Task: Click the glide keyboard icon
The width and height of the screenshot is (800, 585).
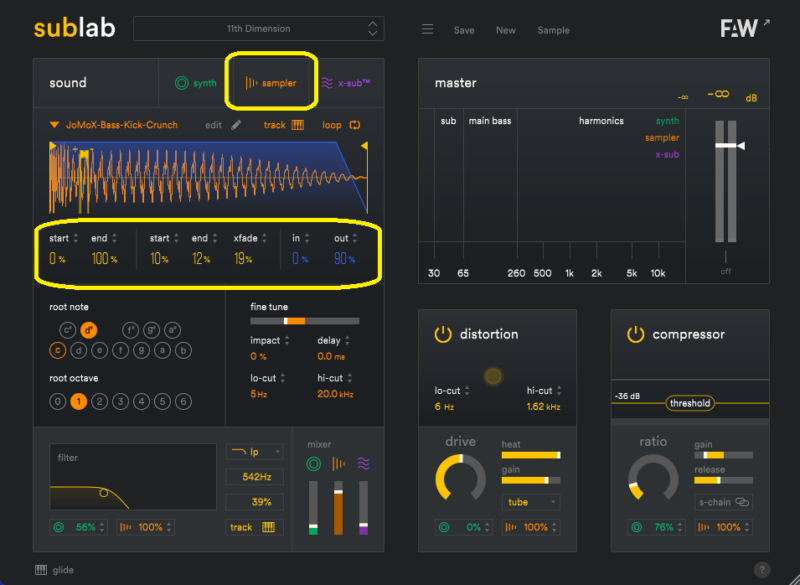Action: pos(40,570)
